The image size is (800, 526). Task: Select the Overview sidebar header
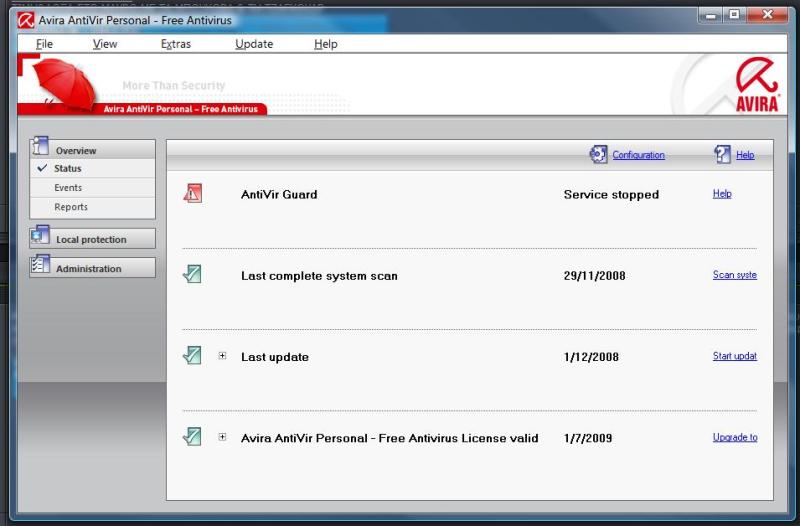click(92, 149)
